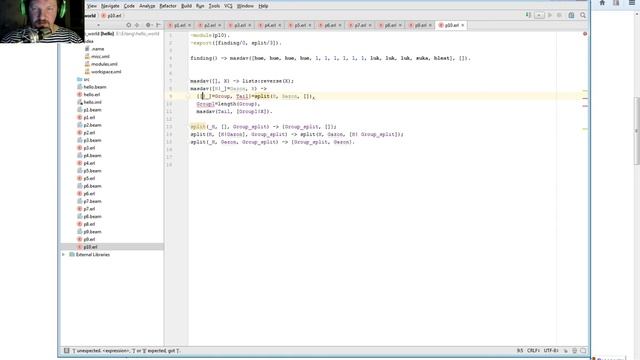Click the Run green play icon

[550, 15]
